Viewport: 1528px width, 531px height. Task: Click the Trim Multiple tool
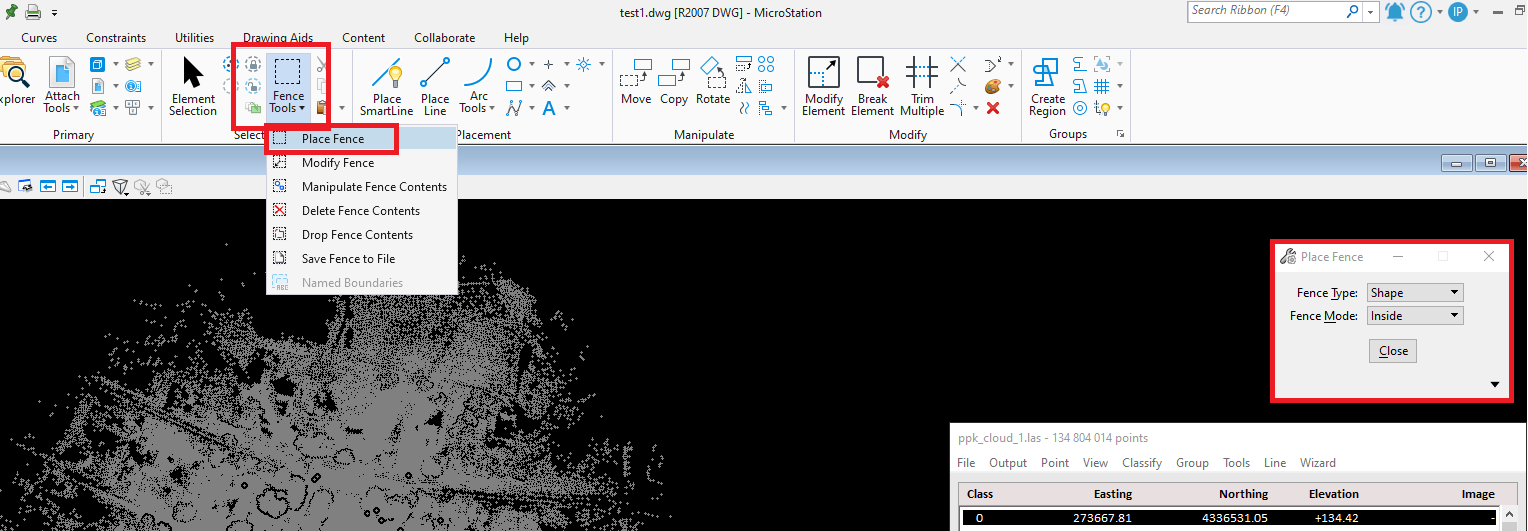[x=921, y=85]
